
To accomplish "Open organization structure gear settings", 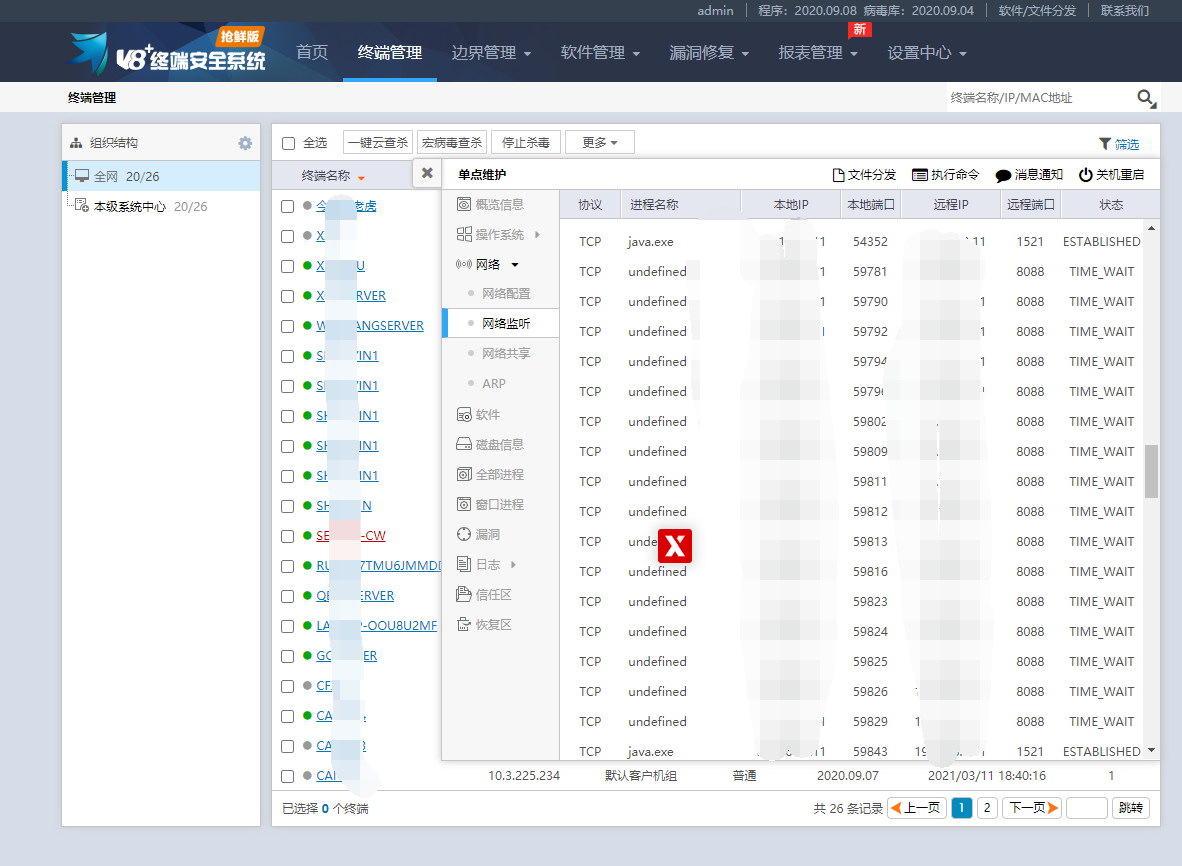I will 245,143.
